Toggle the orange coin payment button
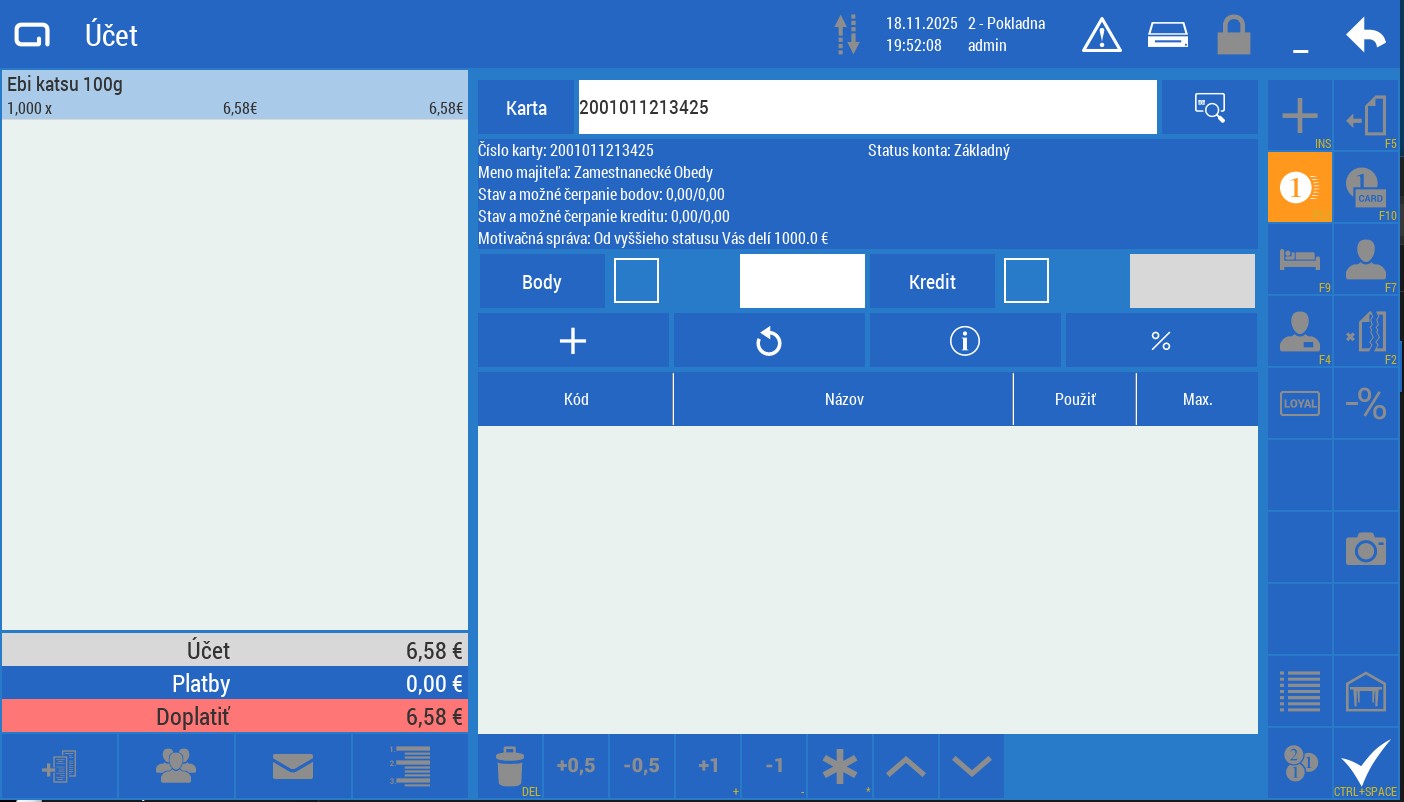 point(1299,187)
